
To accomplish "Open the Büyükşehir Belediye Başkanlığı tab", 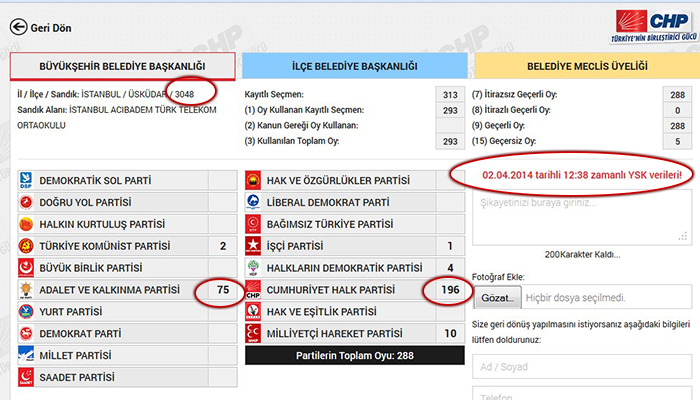I will pyautogui.click(x=122, y=65).
